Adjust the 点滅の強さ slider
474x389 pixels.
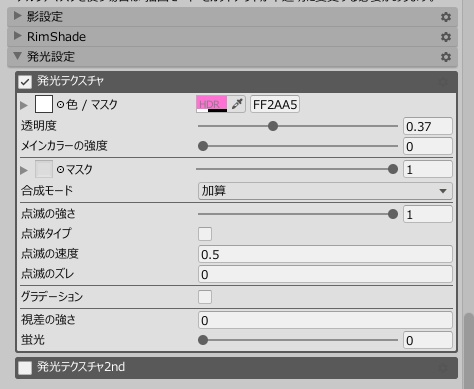(298, 214)
